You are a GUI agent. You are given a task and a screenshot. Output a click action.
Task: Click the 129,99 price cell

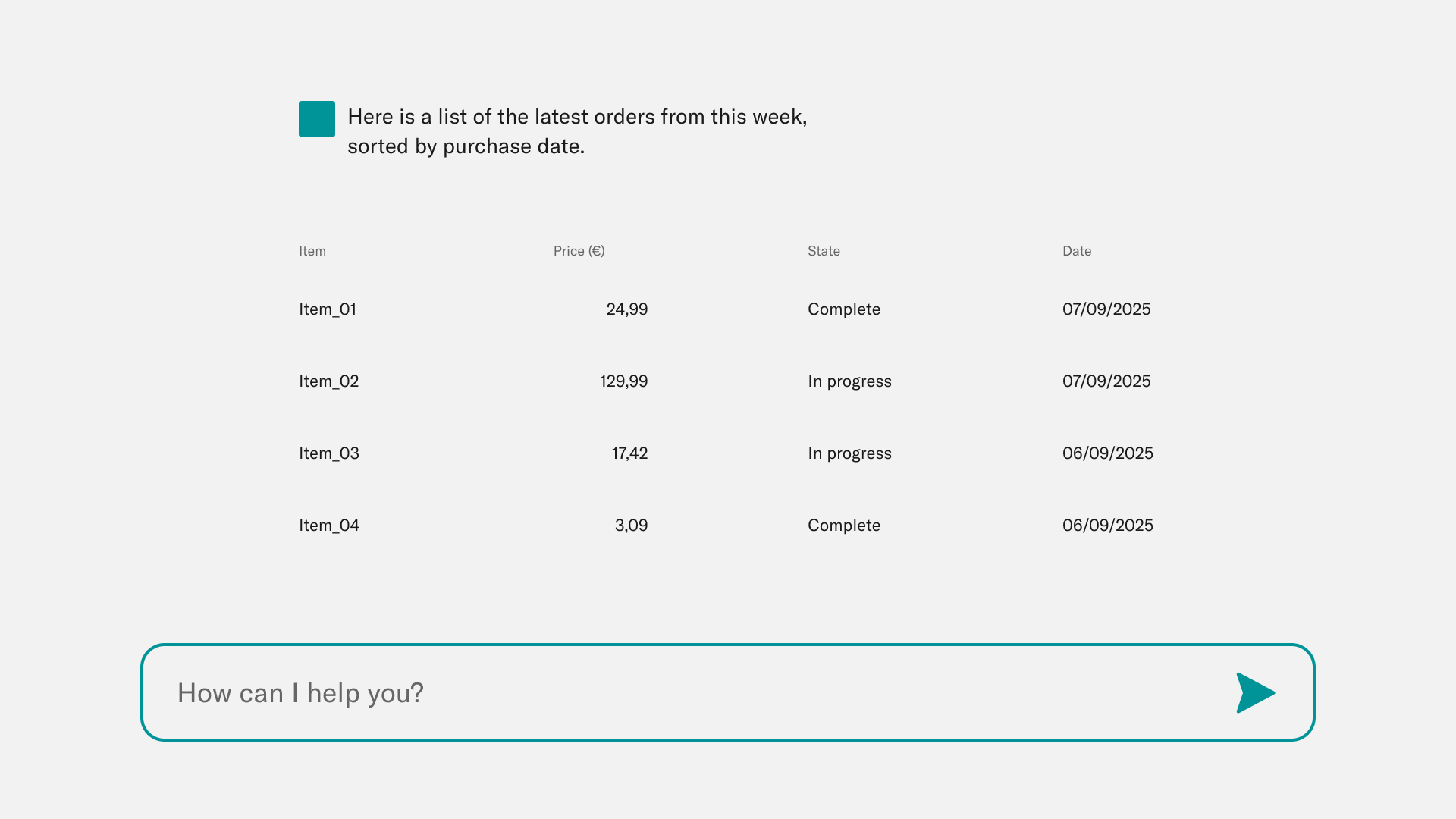624,381
